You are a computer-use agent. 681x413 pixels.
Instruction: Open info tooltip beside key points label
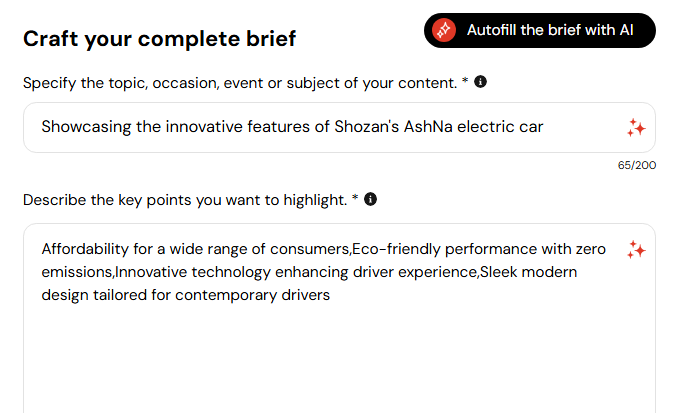click(x=370, y=199)
